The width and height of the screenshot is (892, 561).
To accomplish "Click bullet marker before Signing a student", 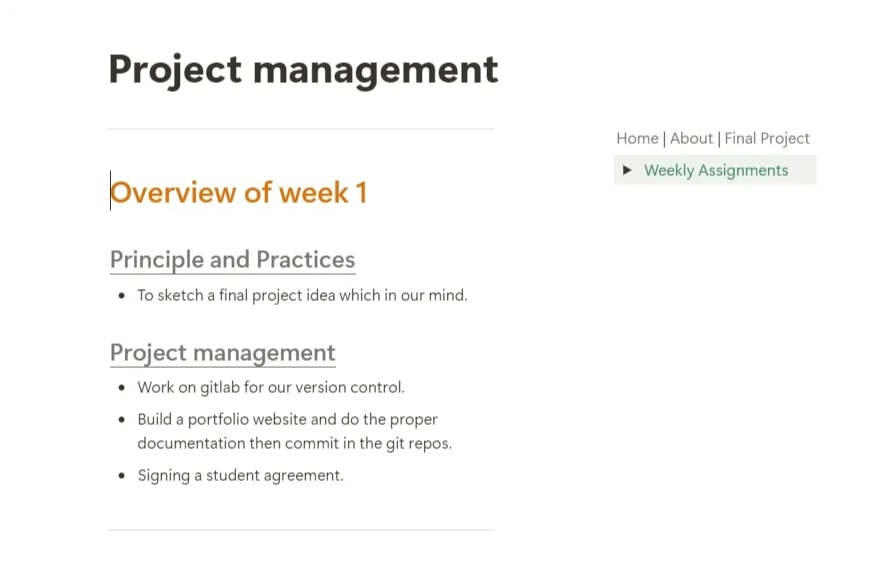I will (x=122, y=476).
